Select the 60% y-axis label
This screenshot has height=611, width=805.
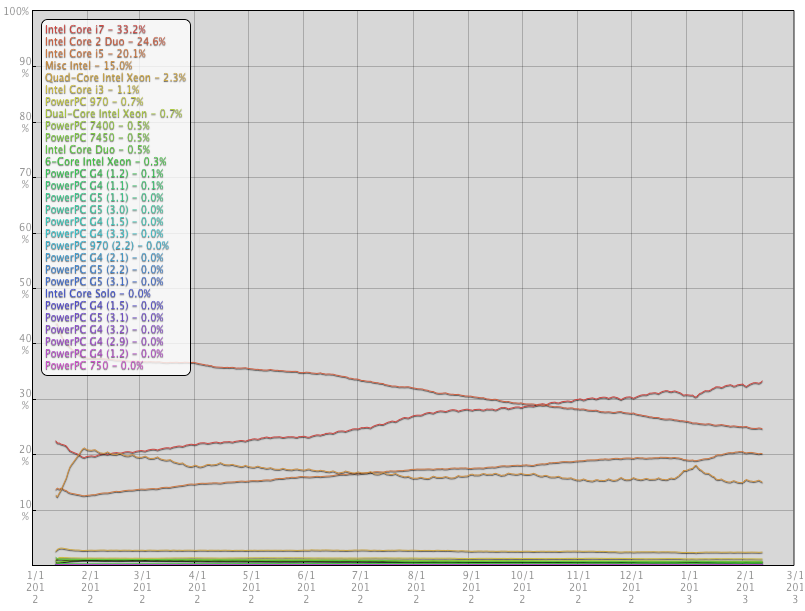click(25, 233)
